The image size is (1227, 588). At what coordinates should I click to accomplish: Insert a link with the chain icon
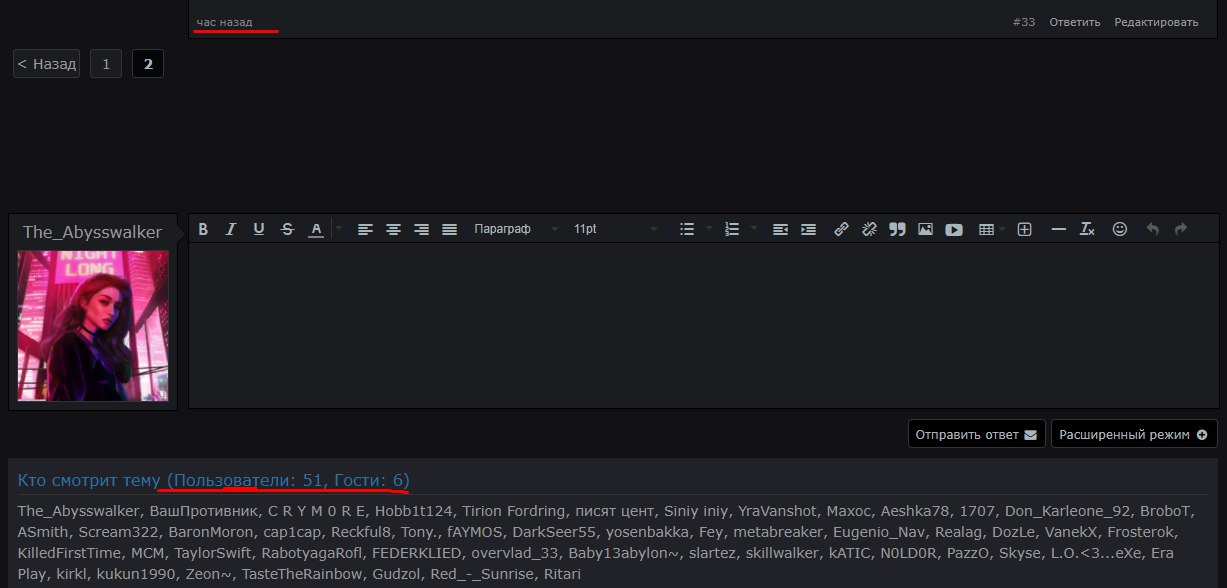[x=841, y=229]
